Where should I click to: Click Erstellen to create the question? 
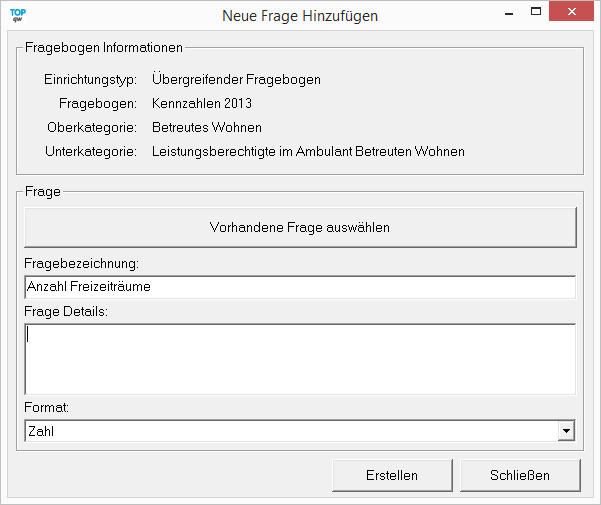pos(392,475)
